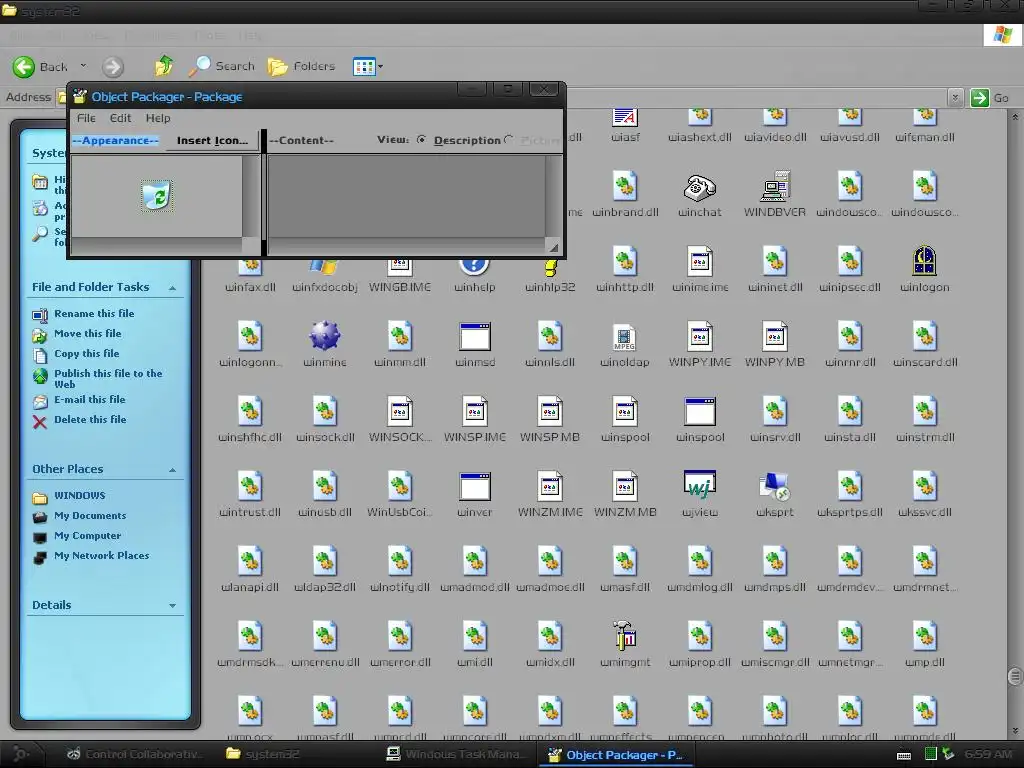1024x768 pixels.
Task: Open My Network Places link
Action: 101,556
